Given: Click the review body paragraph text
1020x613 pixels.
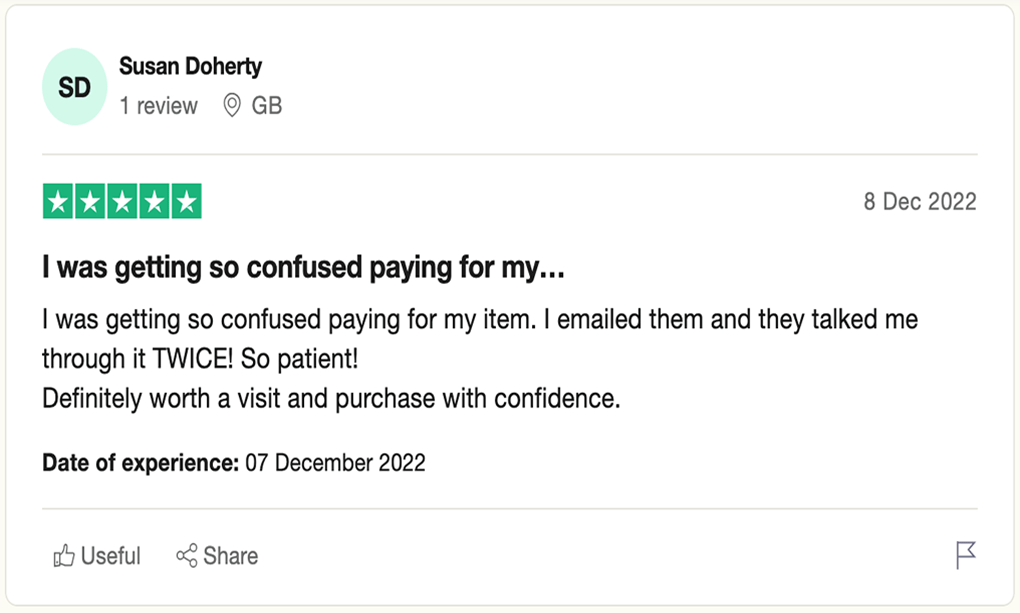Looking at the screenshot, I should (480, 359).
